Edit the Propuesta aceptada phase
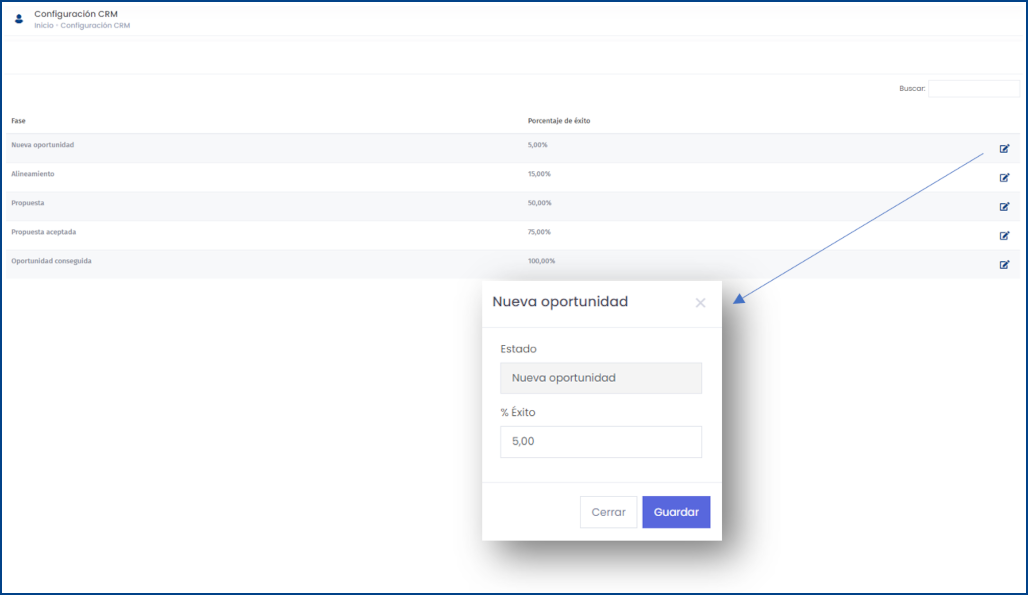Screen dimensions: 1028x595 (x=1004, y=235)
